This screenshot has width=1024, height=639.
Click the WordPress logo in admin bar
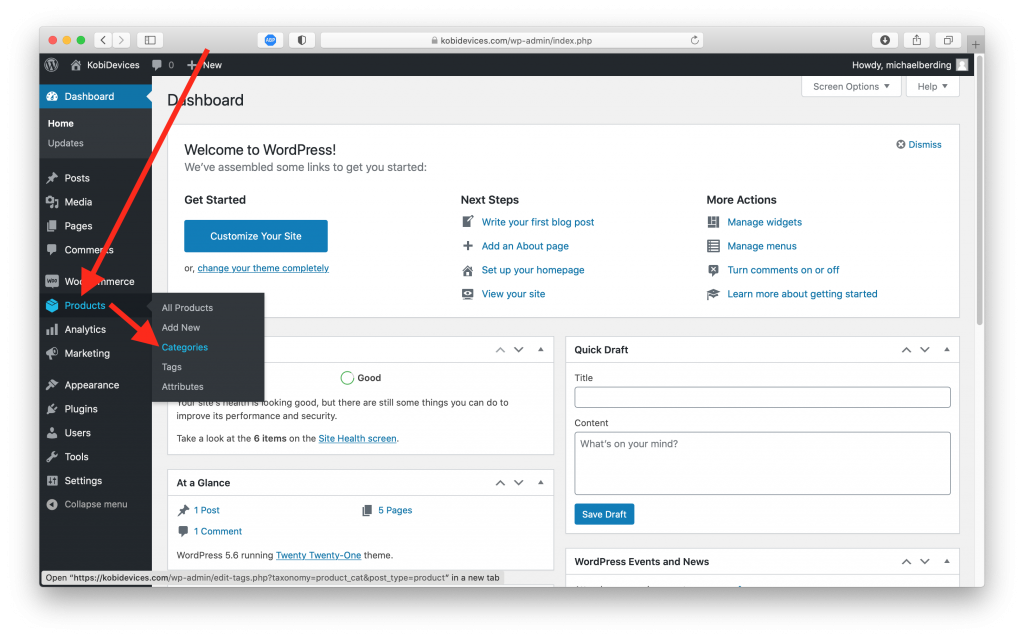pos(52,65)
